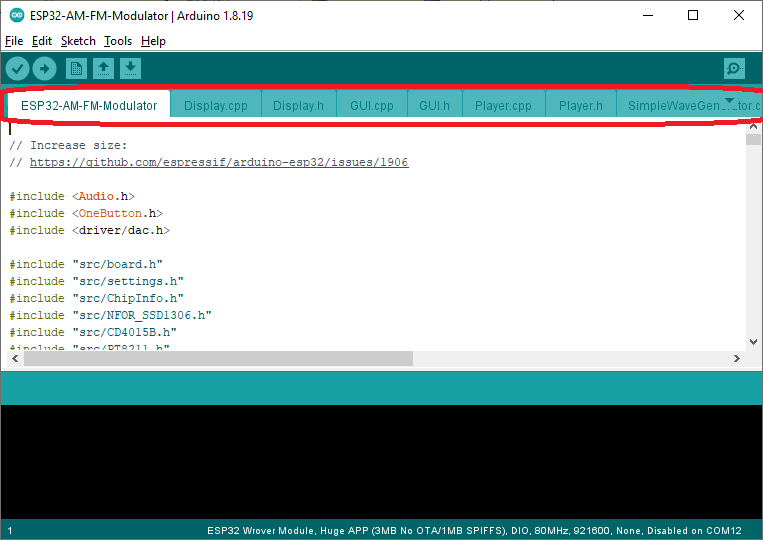Click the horizontal scrollbar thumb
The width and height of the screenshot is (763, 540).
[218, 359]
